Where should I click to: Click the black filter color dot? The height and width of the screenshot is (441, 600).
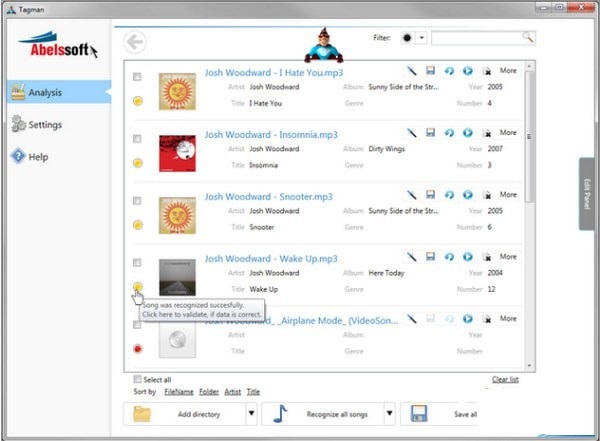pos(407,38)
